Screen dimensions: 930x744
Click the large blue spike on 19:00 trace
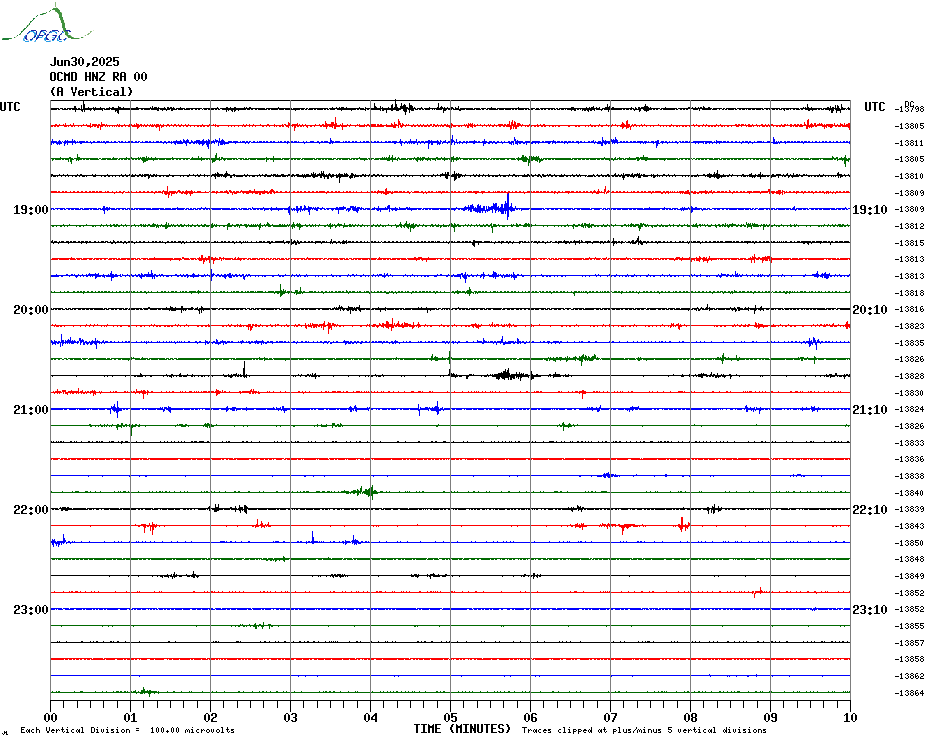click(x=508, y=206)
